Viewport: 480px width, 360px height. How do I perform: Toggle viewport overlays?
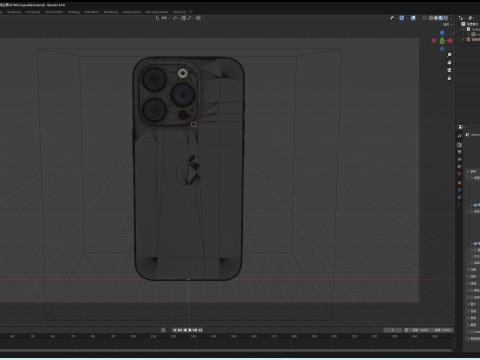[413, 18]
